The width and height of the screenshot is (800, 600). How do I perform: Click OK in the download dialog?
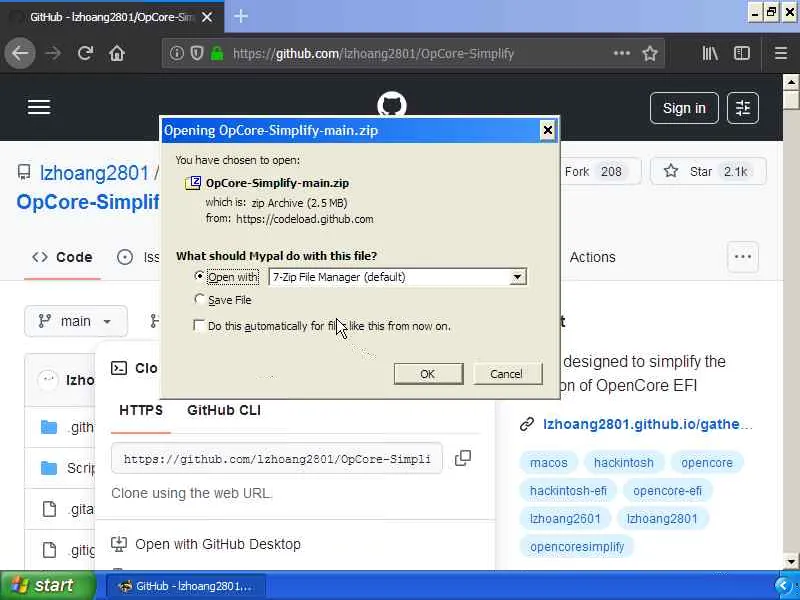428,374
